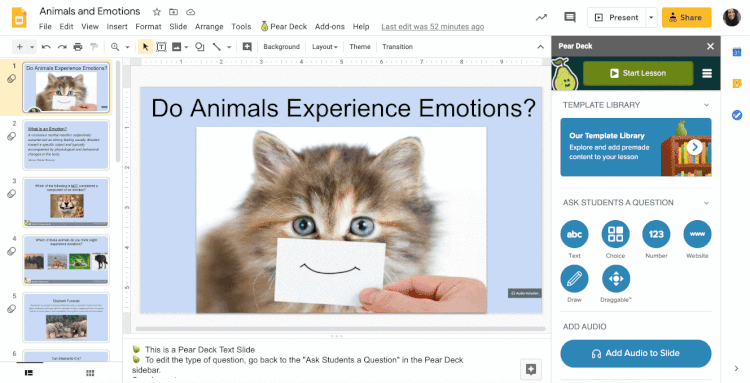Open the Present options dropdown arrow
750x383 pixels.
click(x=651, y=18)
